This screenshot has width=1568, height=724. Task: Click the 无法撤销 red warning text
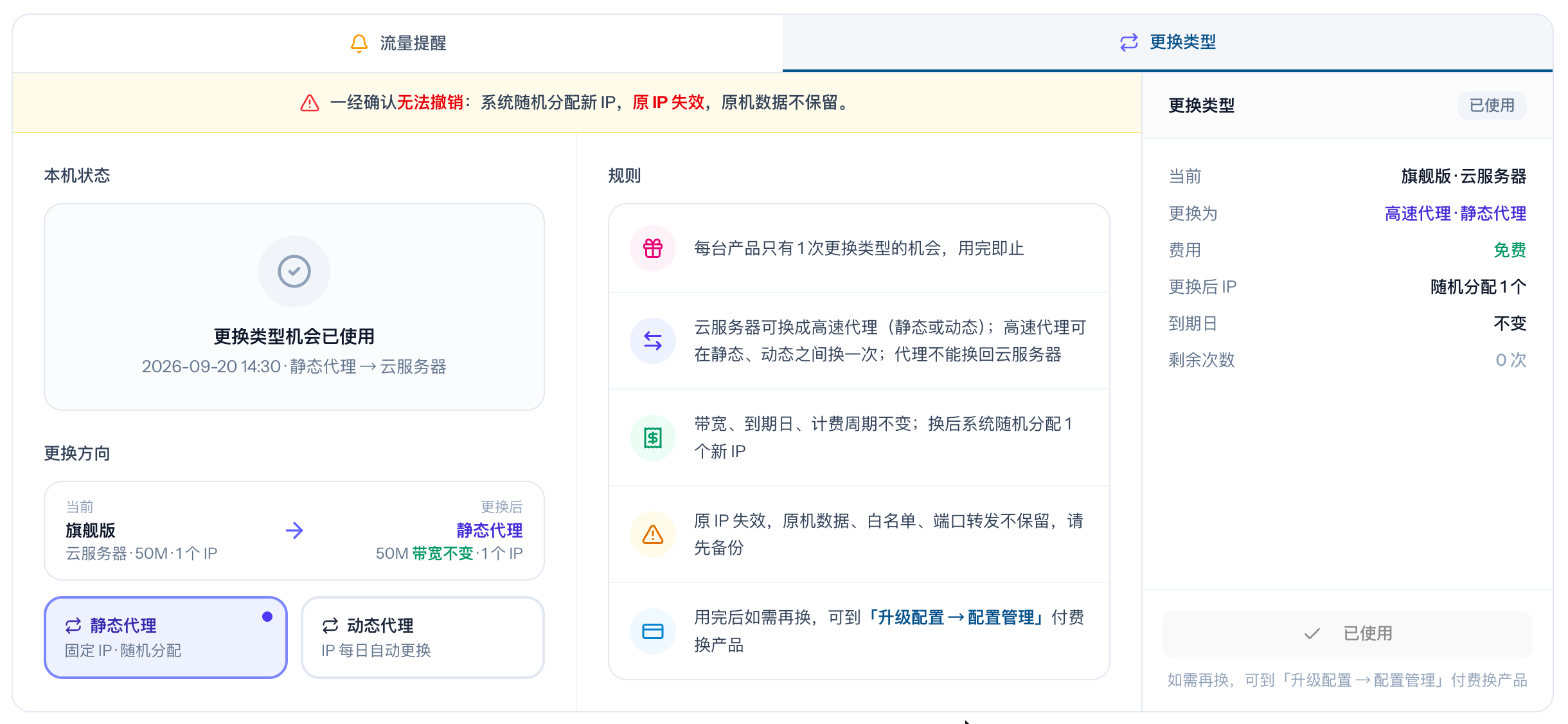(x=430, y=103)
